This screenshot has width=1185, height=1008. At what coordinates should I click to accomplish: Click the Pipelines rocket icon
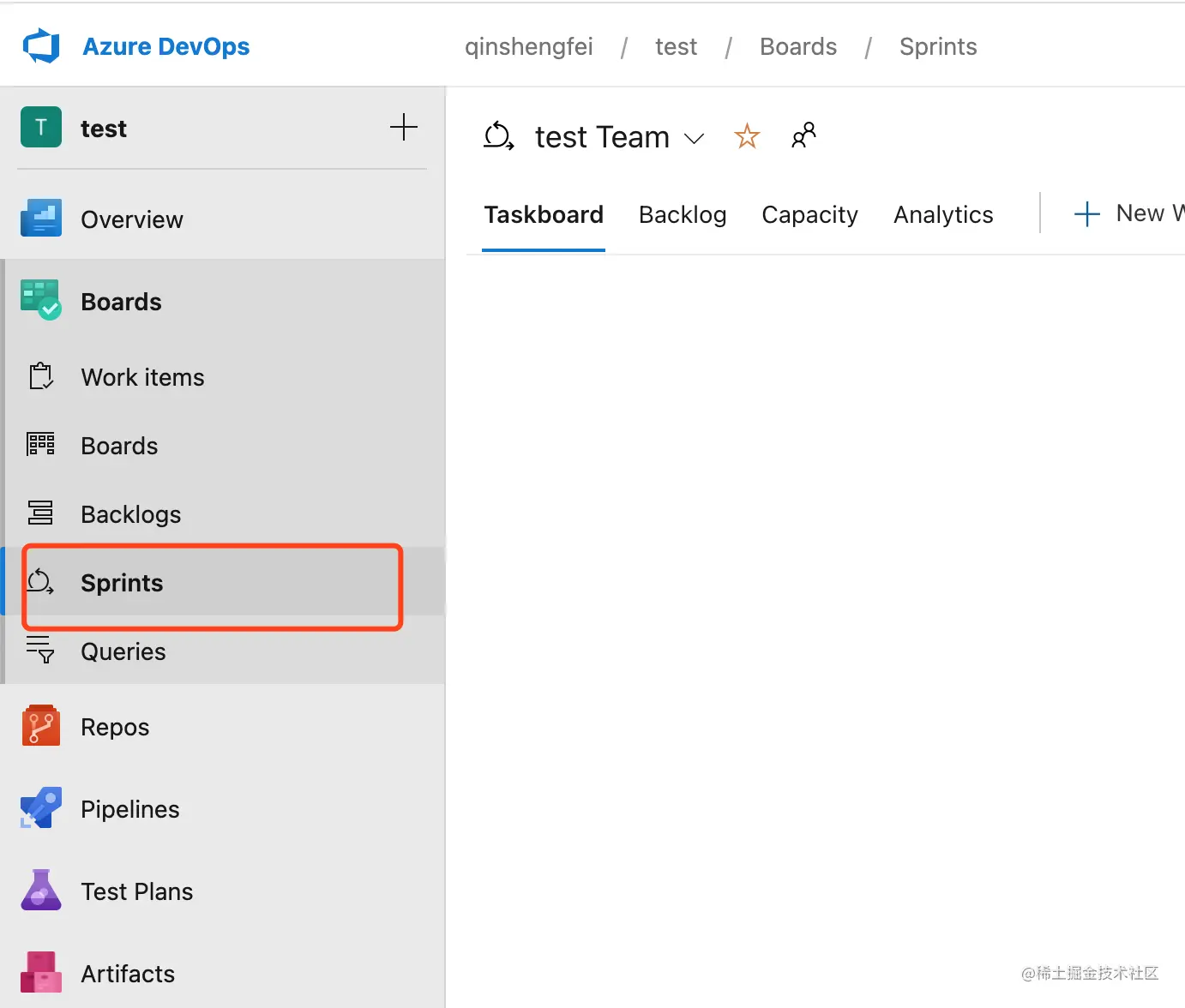point(41,807)
